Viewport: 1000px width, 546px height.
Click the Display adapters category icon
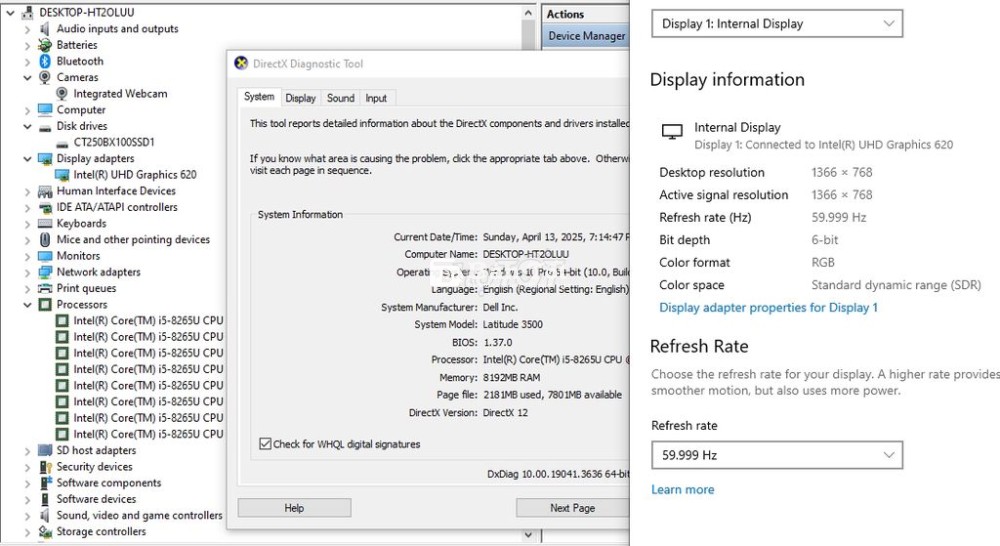(x=45, y=159)
